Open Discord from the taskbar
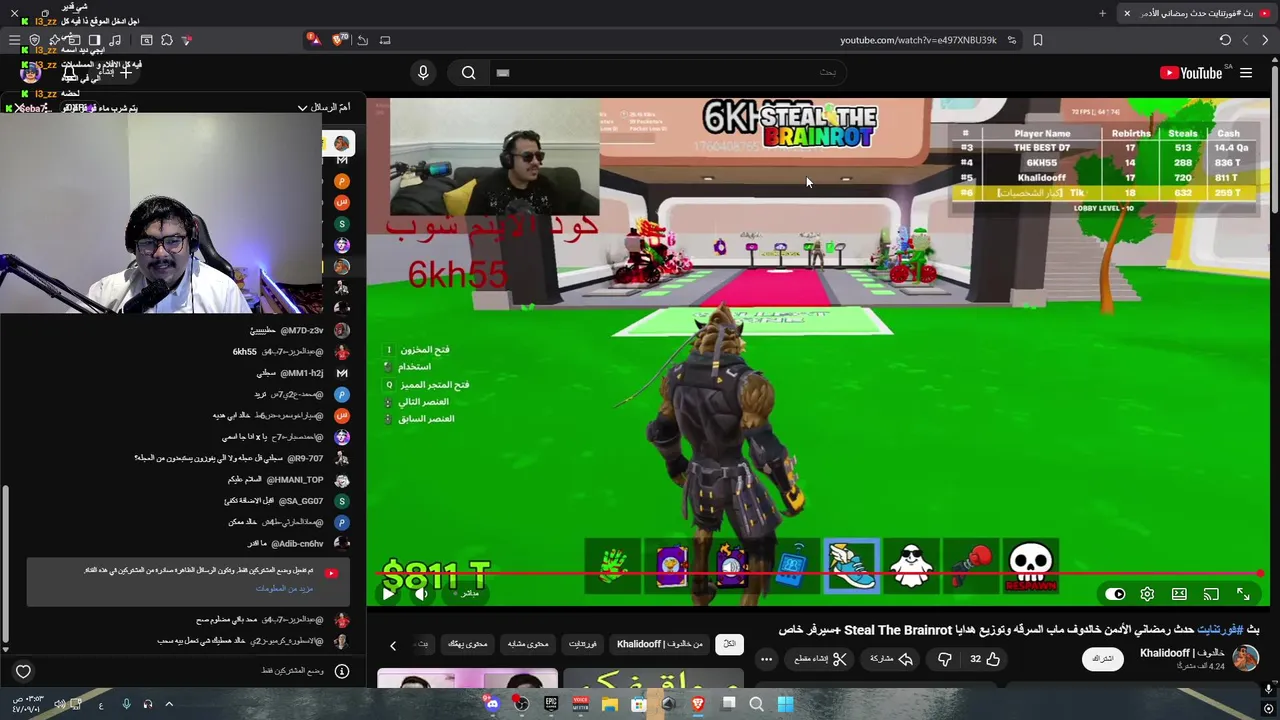 492,704
